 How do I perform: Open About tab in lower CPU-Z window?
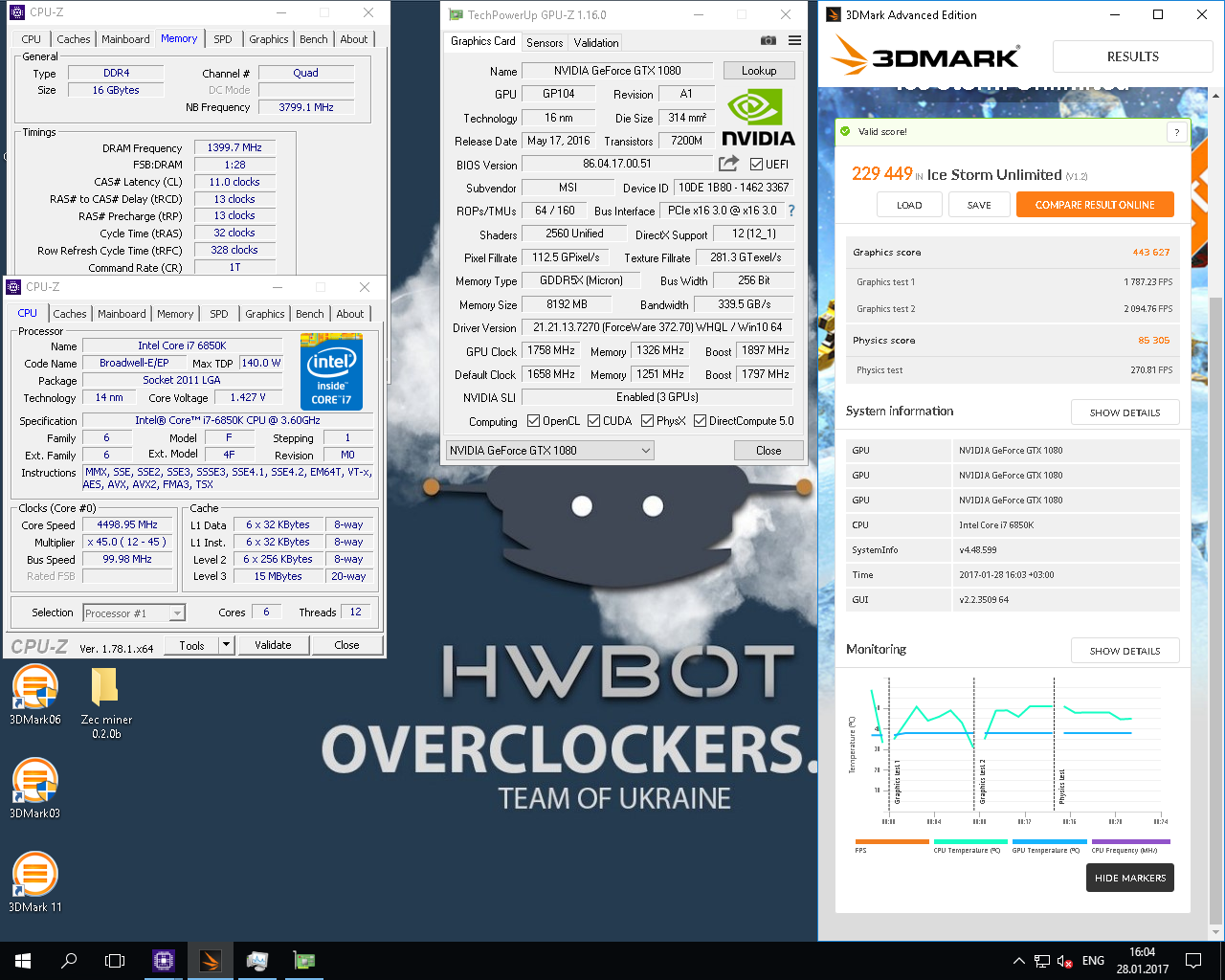(x=350, y=314)
